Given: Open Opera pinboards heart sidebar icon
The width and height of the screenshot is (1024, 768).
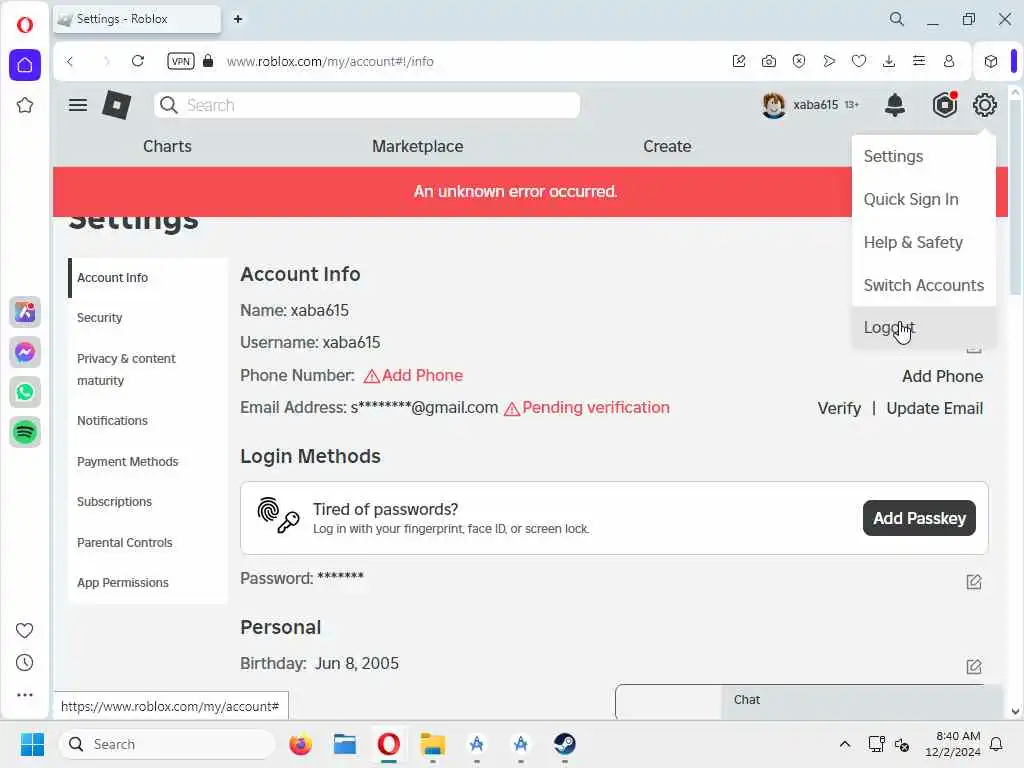Looking at the screenshot, I should click(x=24, y=630).
